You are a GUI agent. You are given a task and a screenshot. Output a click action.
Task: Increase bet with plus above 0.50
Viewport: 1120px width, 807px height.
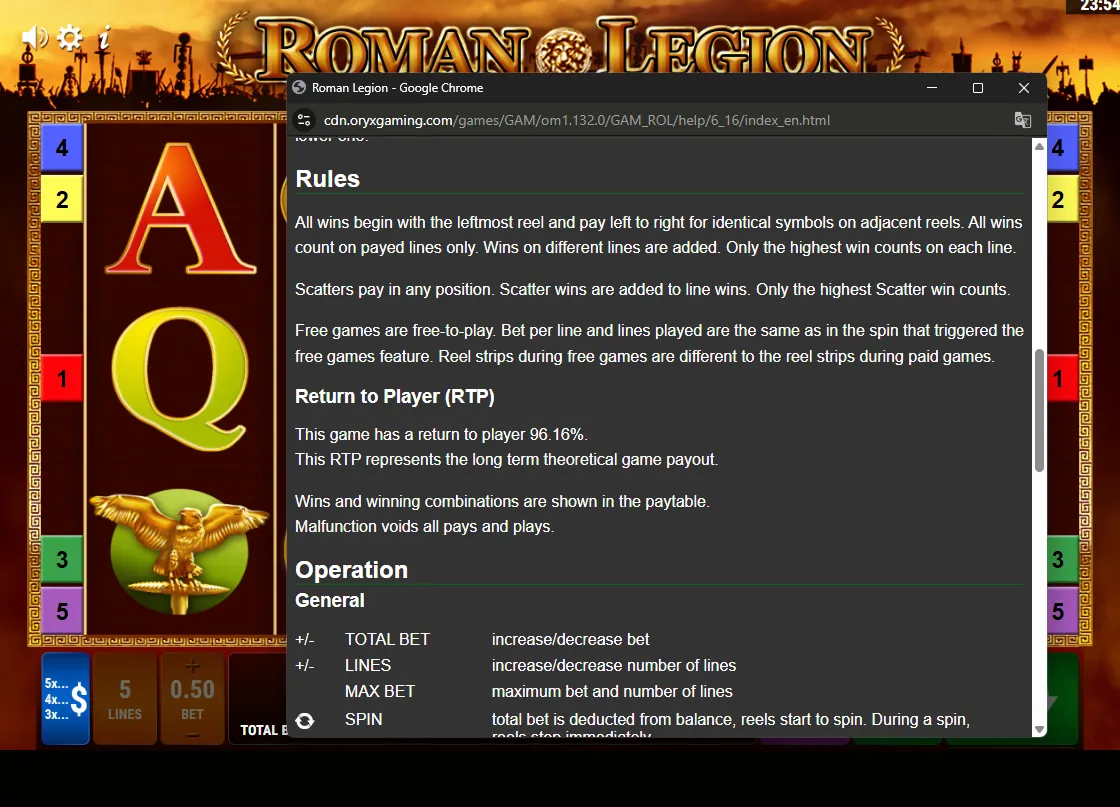(x=192, y=666)
